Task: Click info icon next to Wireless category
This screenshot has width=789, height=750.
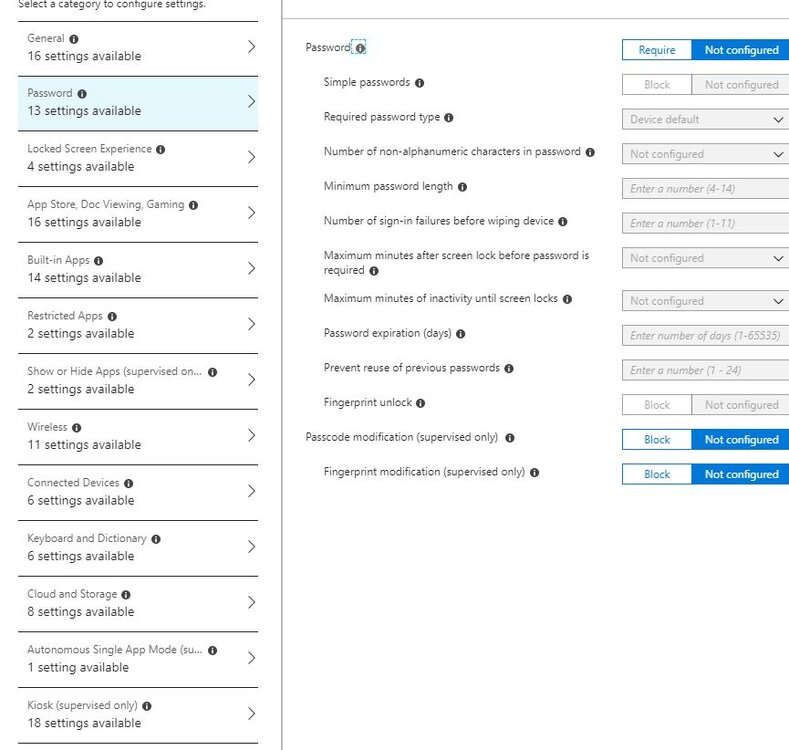Action: 76,428
